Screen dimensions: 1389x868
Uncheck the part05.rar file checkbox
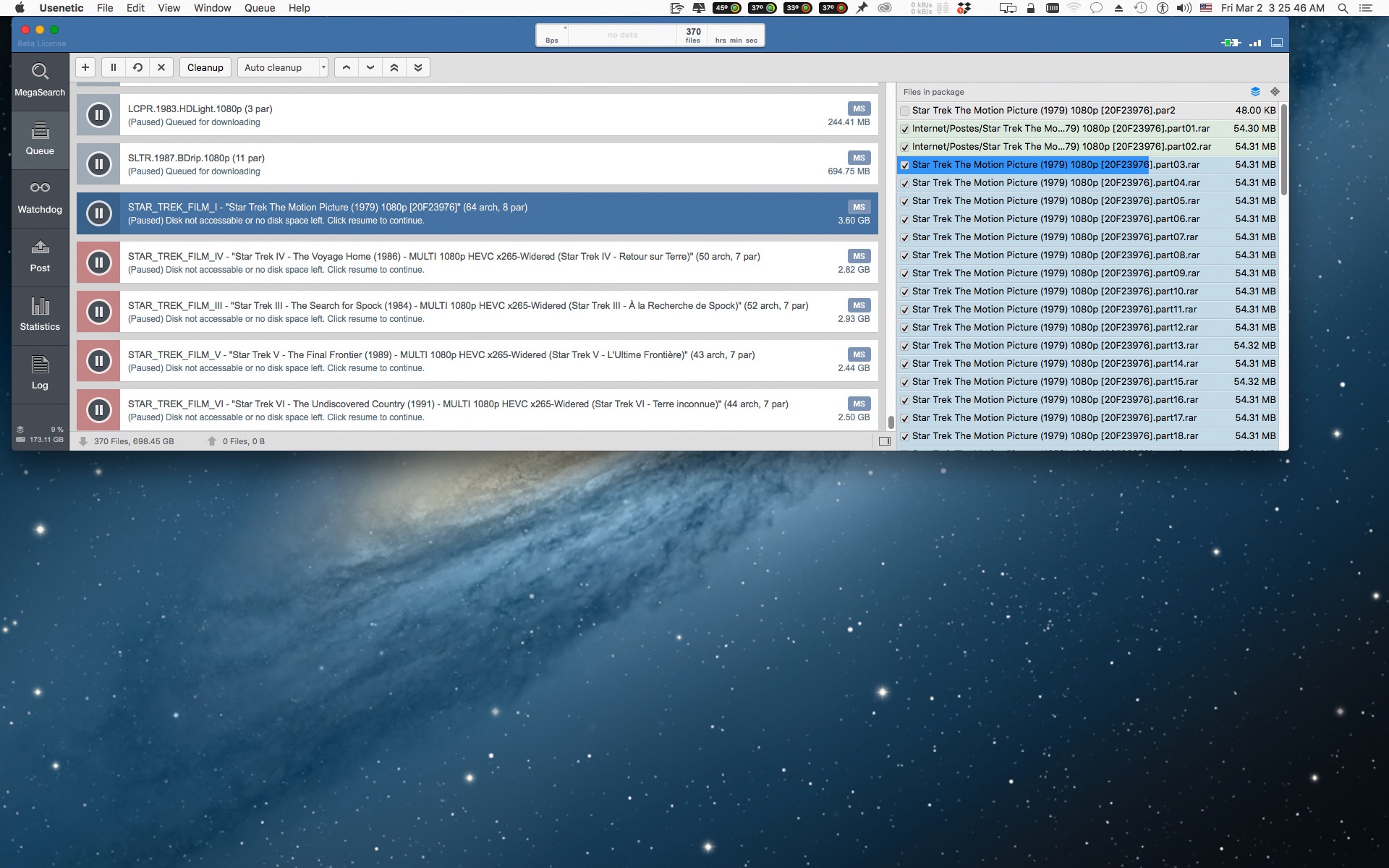click(904, 201)
